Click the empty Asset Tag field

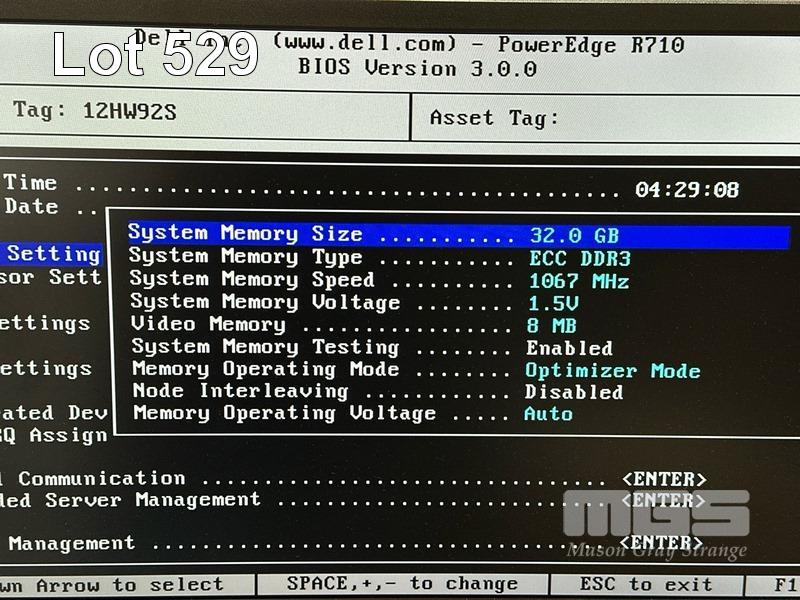click(670, 118)
